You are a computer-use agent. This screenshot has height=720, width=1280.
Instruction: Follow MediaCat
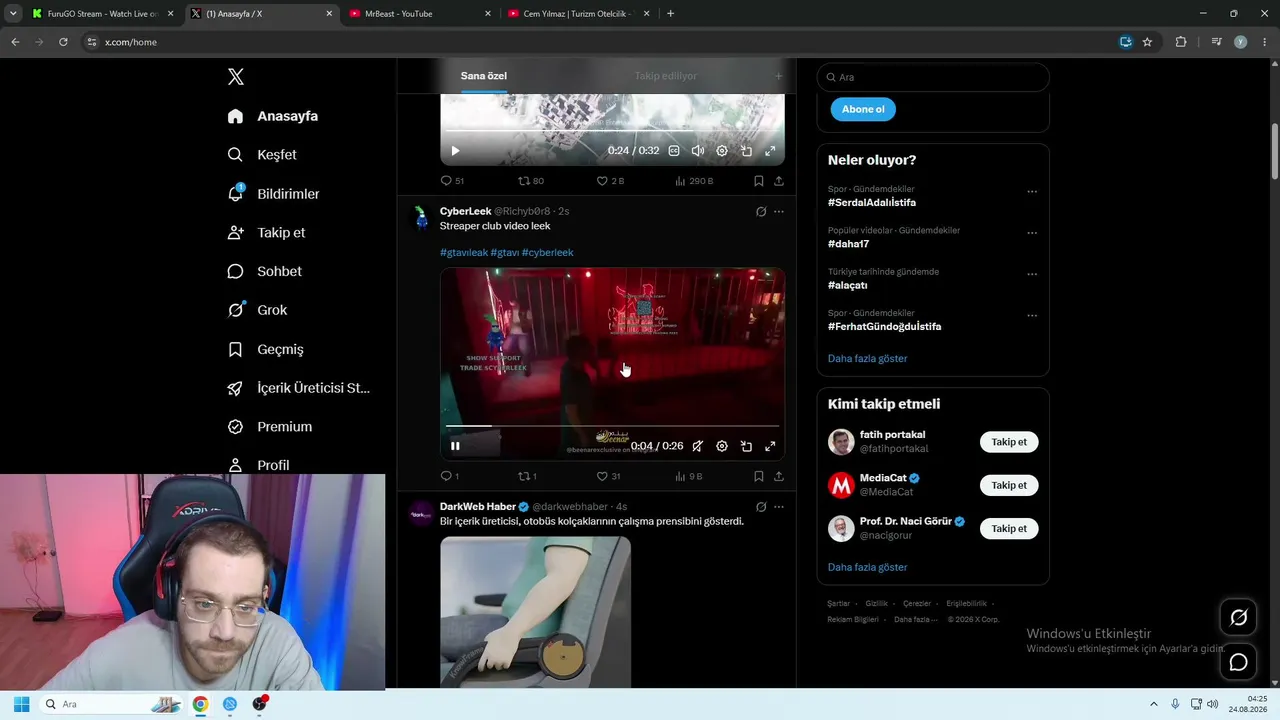tap(1009, 485)
